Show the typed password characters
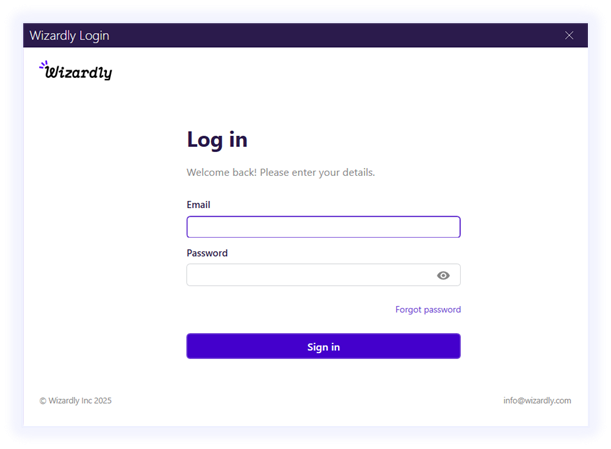The width and height of the screenshot is (611, 449). [x=443, y=276]
